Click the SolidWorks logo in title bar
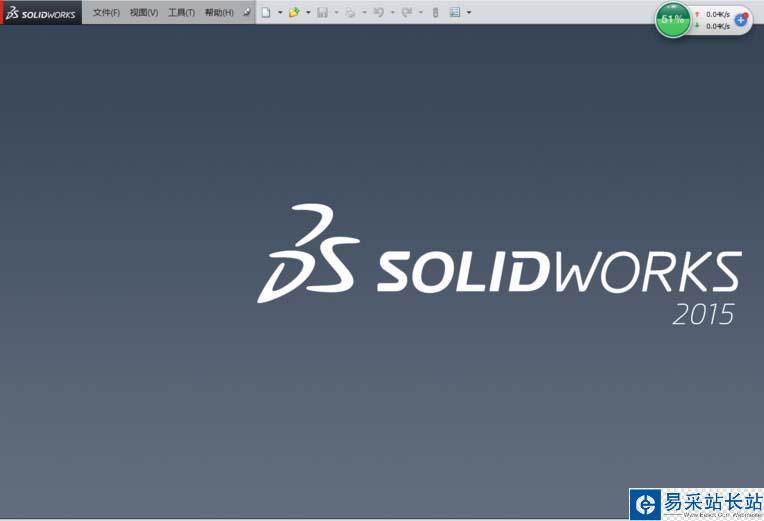This screenshot has height=521, width=764. coord(41,13)
